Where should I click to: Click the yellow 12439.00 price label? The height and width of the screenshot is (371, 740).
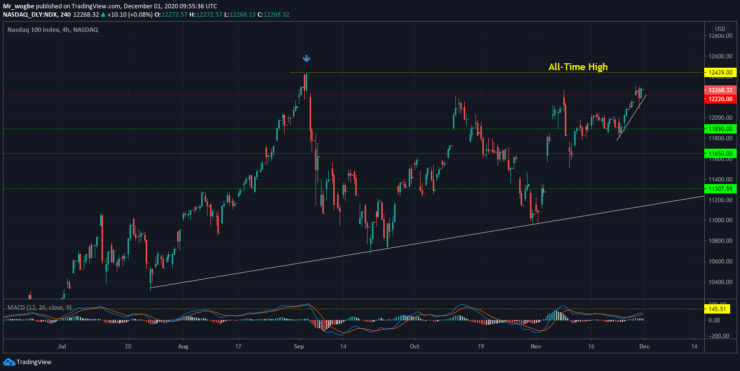pos(720,73)
